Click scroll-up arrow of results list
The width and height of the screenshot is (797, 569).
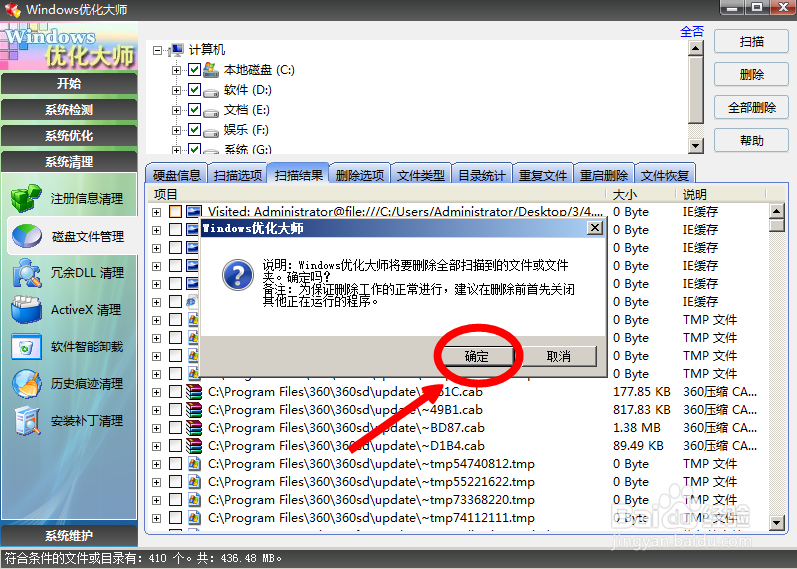tap(777, 211)
